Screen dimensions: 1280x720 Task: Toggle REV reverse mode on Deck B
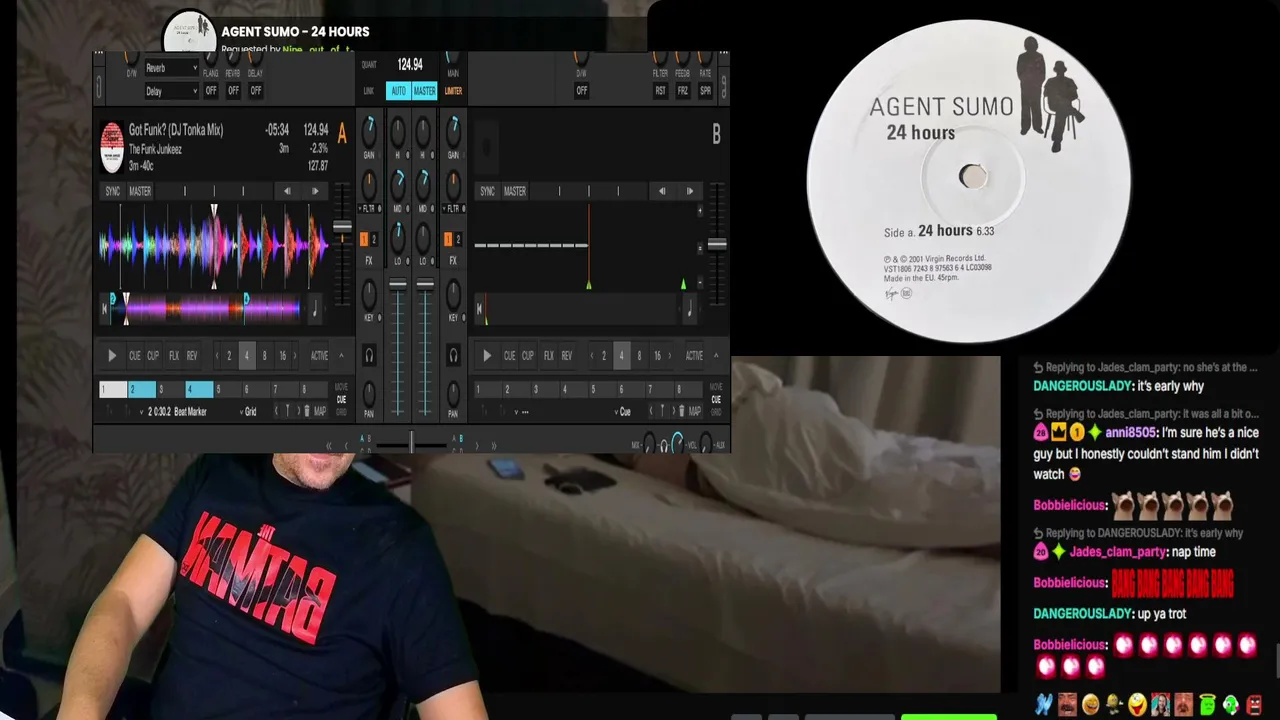pos(566,356)
